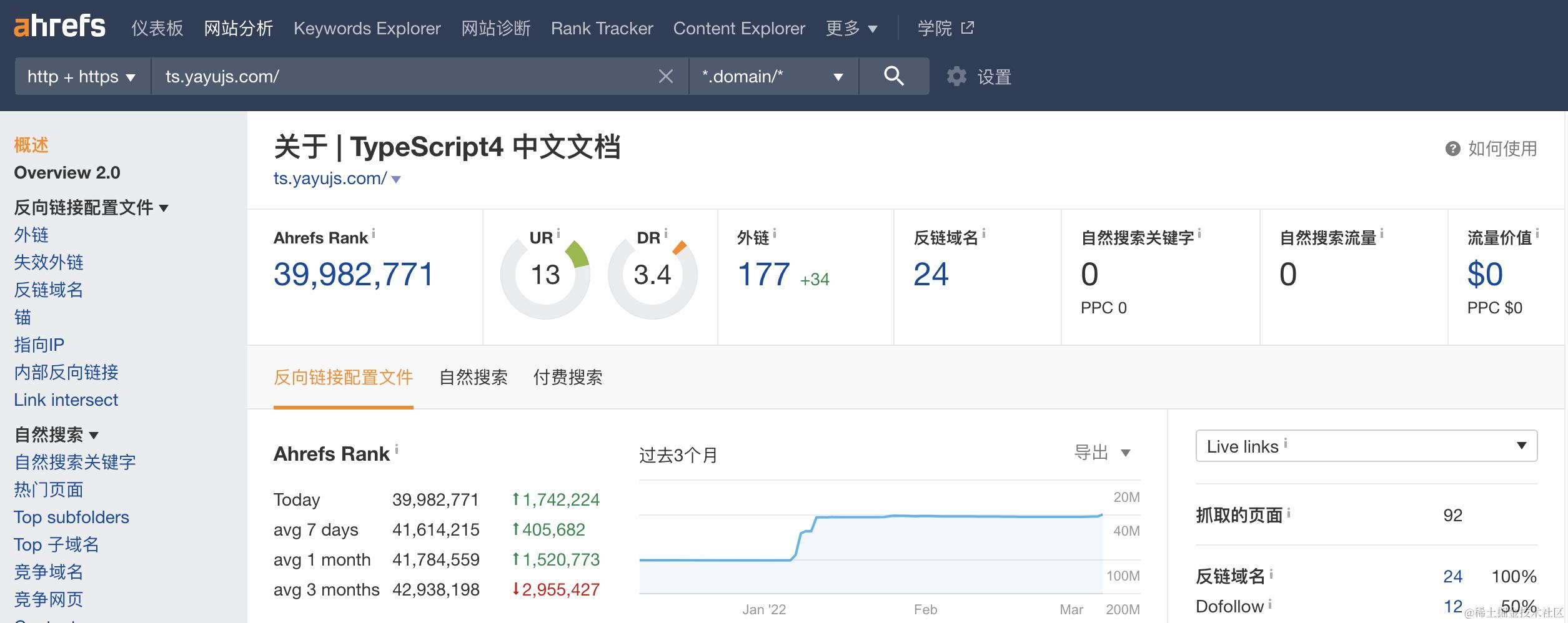Image resolution: width=1568 pixels, height=623 pixels.
Task: Open Top subfolders in the sidebar
Action: click(72, 517)
